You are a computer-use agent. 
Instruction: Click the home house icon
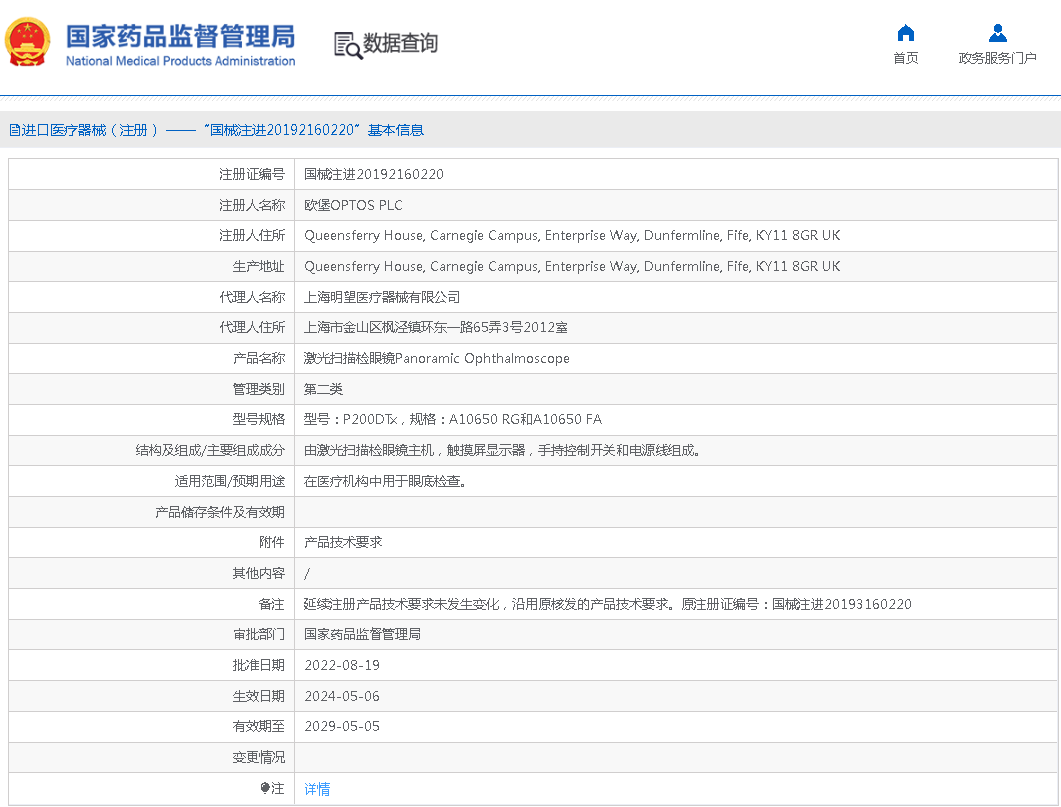click(905, 33)
